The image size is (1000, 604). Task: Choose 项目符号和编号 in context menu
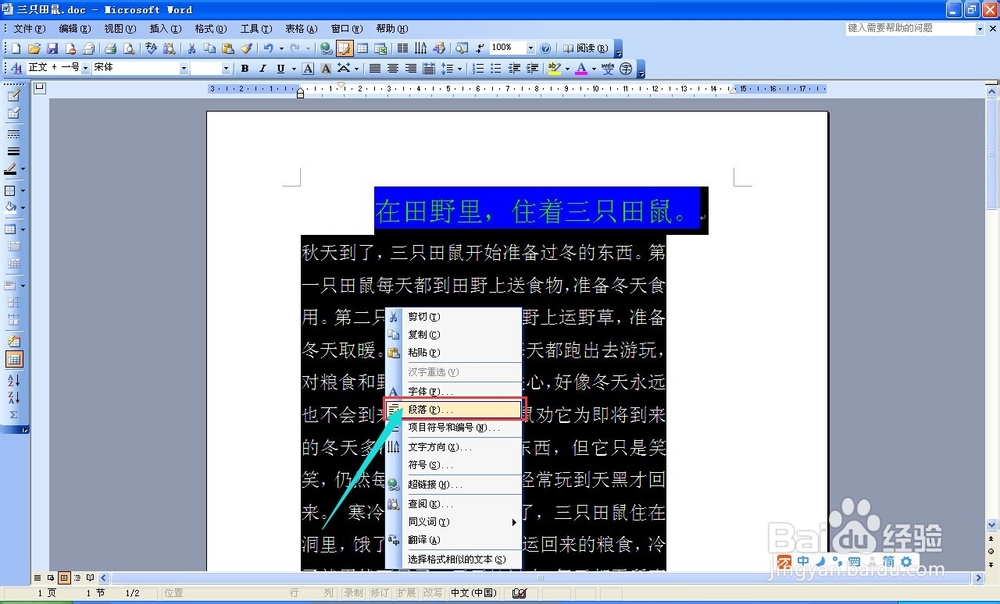click(x=453, y=427)
